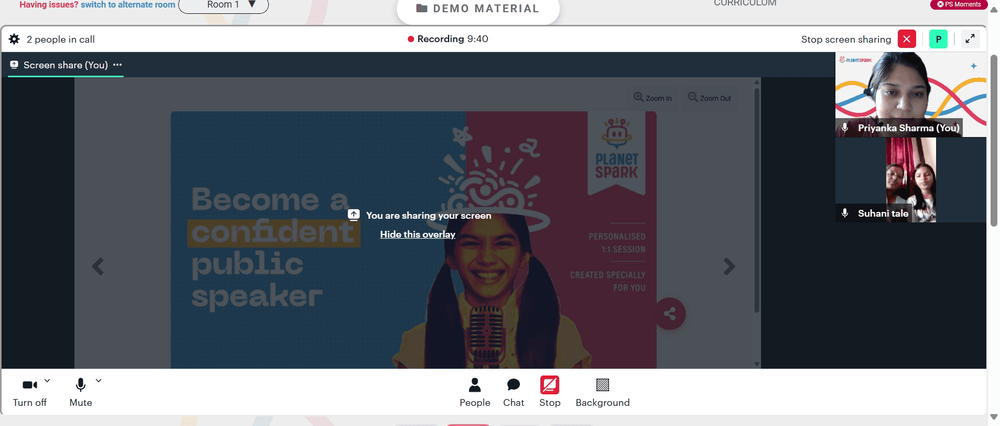Enter fullscreen using expand arrows icon

coord(970,39)
